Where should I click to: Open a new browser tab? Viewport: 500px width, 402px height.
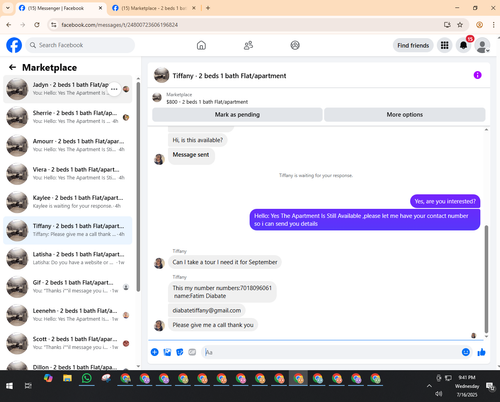tap(208, 8)
